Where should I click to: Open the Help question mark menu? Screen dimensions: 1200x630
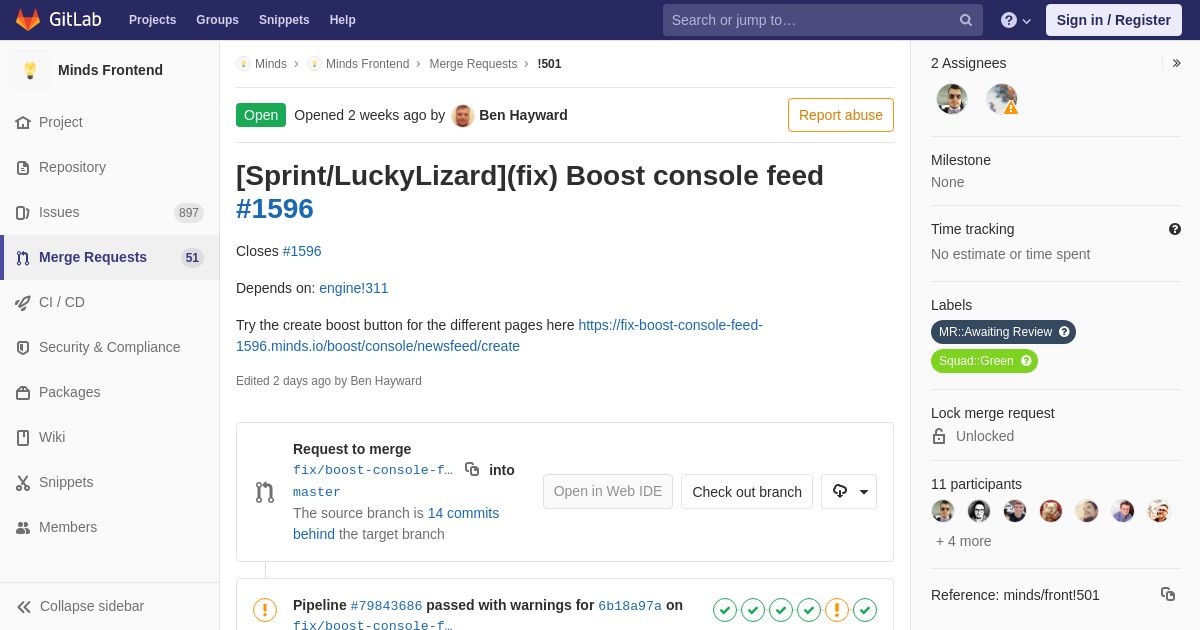click(x=1016, y=20)
